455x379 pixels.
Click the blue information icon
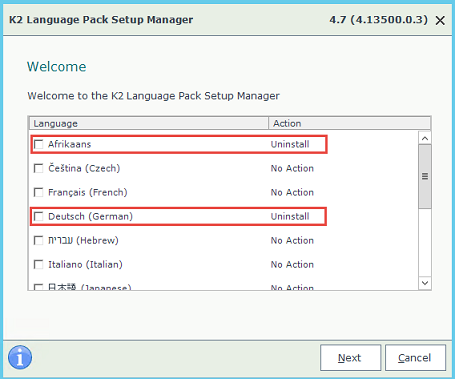[20, 357]
